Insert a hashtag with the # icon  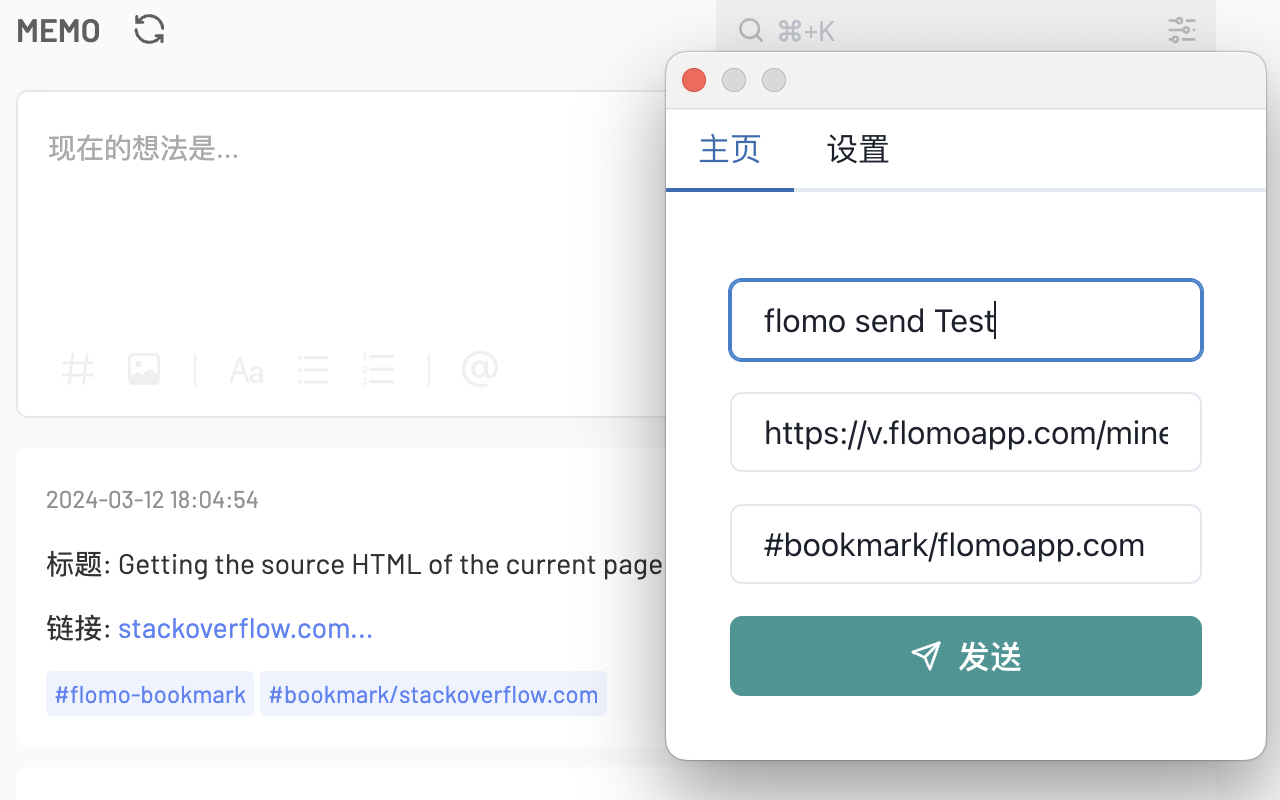click(78, 369)
